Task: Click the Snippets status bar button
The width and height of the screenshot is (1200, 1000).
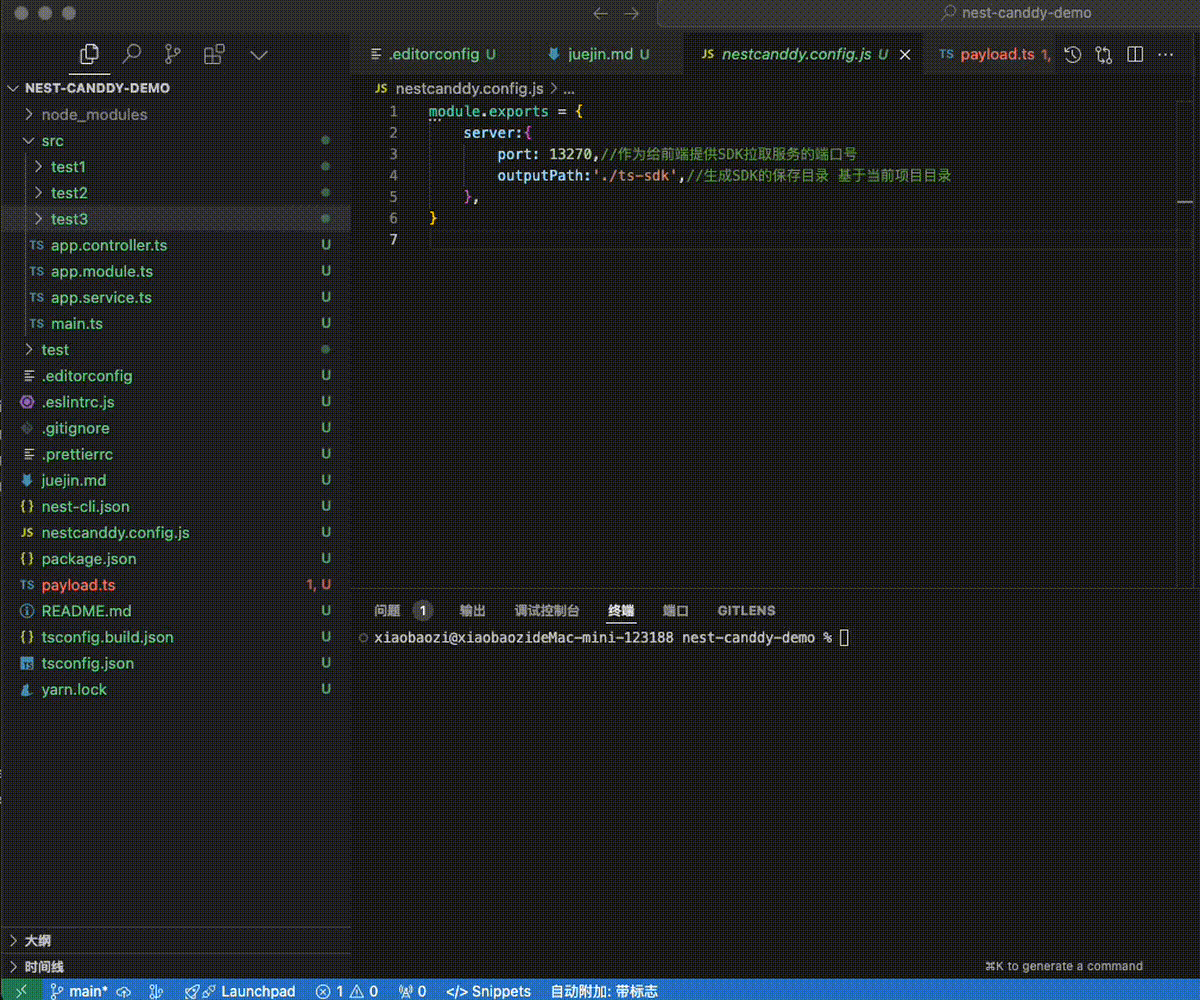Action: [488, 991]
